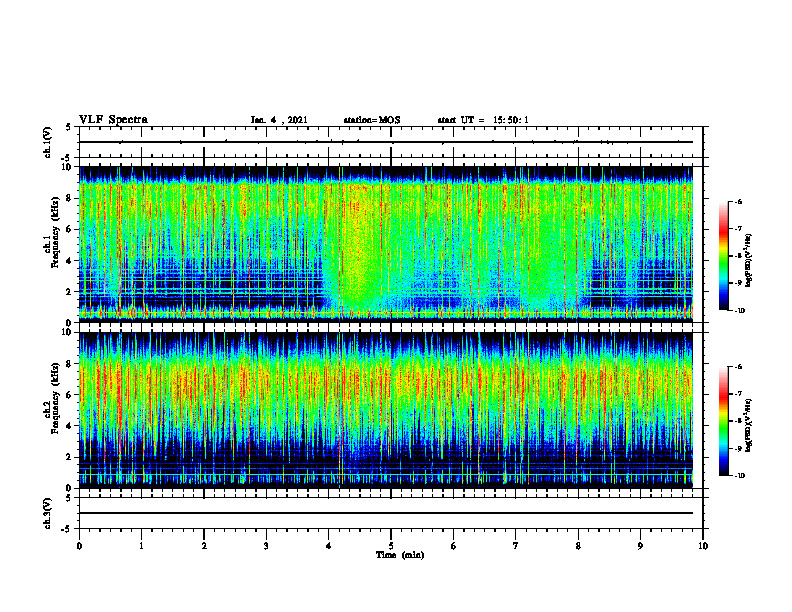This screenshot has width=792, height=612.
Task: Click the "4" kHz tick of ch.1 spectrogram
Action: click(x=69, y=261)
